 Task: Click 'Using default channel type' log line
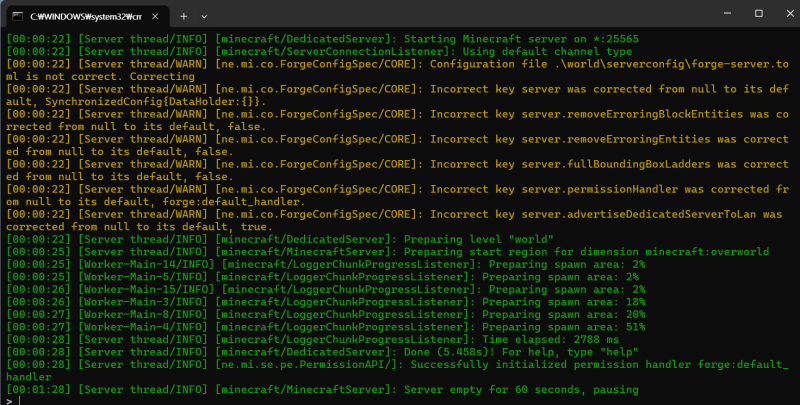click(x=319, y=52)
